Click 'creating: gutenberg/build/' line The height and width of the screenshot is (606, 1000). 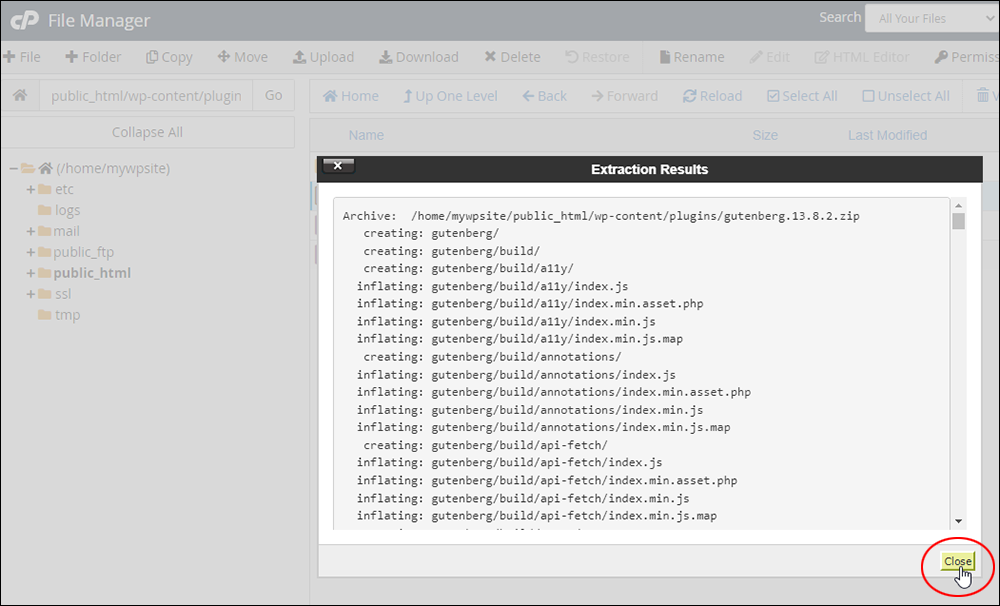coord(452,251)
